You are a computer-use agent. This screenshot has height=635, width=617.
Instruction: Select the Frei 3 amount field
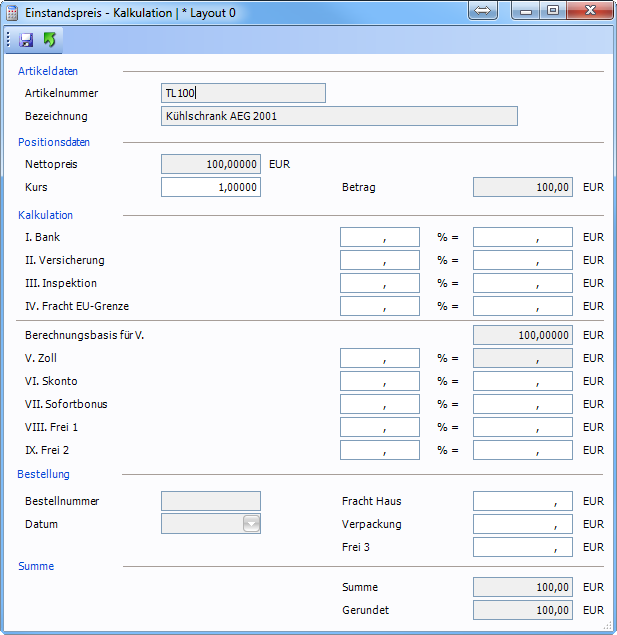click(522, 547)
